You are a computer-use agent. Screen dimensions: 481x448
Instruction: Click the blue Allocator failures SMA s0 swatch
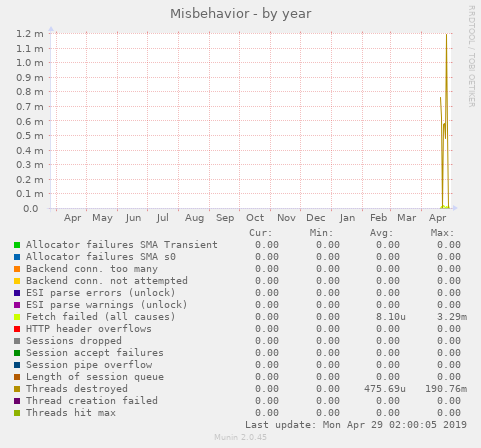(17, 257)
